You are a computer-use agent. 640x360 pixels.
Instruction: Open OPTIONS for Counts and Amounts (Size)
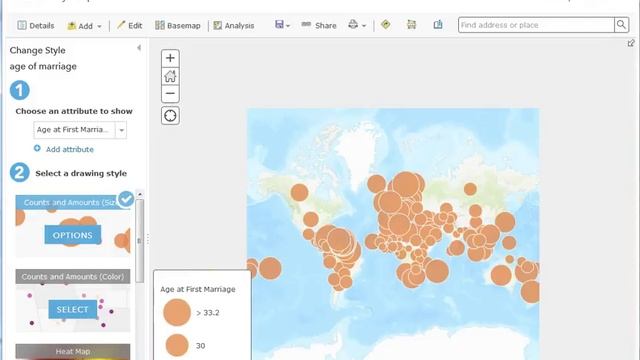click(73, 235)
